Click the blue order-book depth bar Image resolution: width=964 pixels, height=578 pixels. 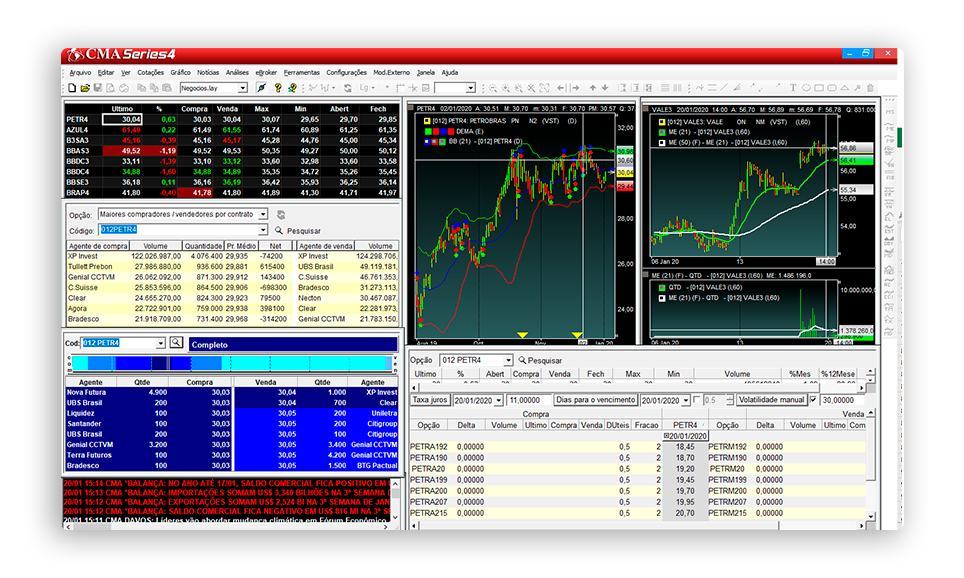[231, 363]
